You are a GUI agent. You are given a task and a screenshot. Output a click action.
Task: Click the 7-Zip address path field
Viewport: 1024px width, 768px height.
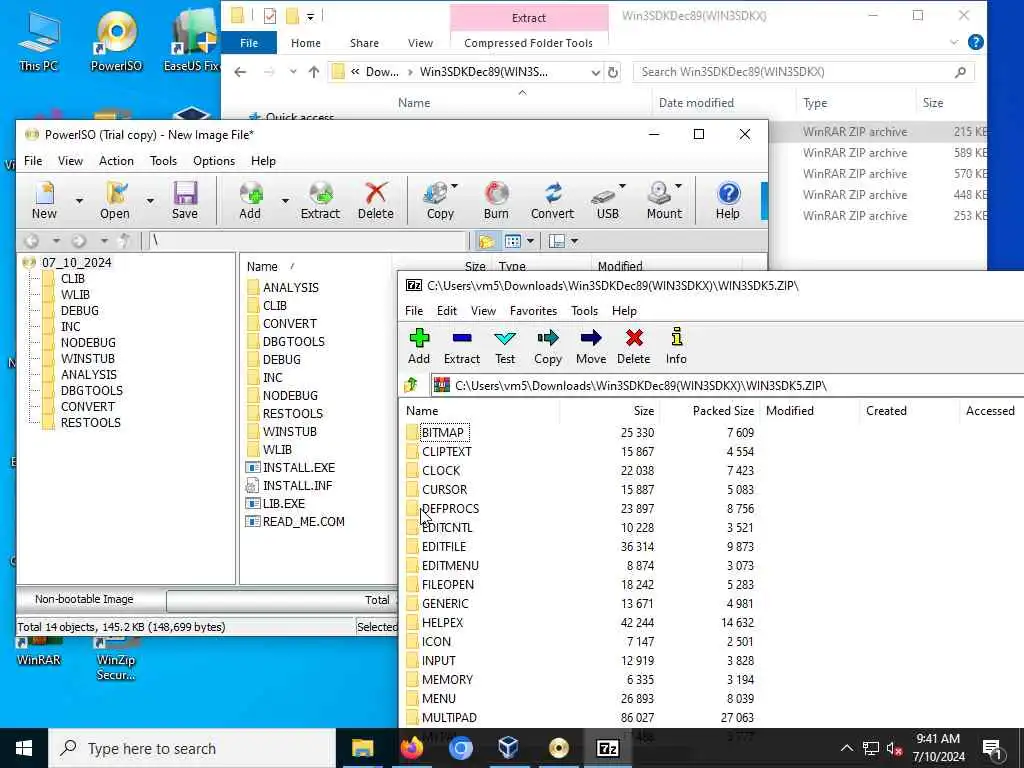pos(727,386)
